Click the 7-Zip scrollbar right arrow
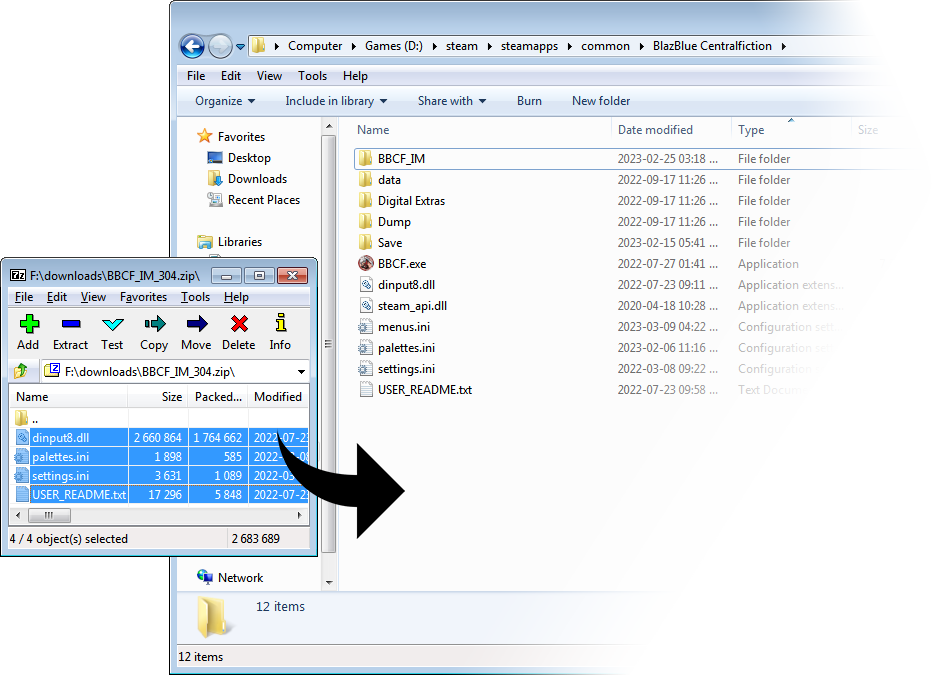 [x=300, y=515]
